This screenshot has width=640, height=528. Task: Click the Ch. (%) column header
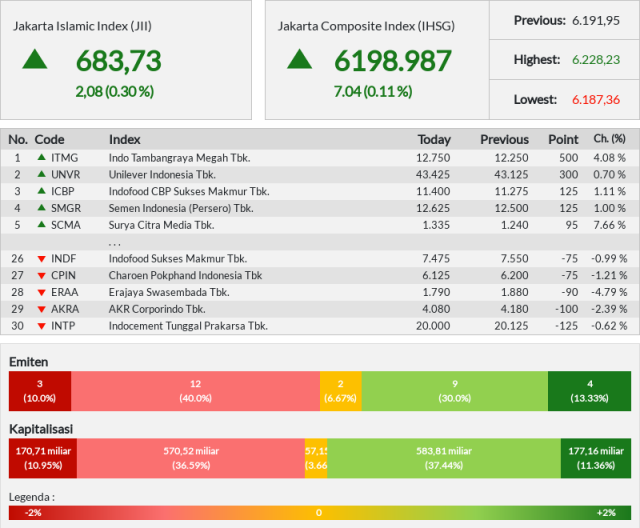pyautogui.click(x=609, y=139)
